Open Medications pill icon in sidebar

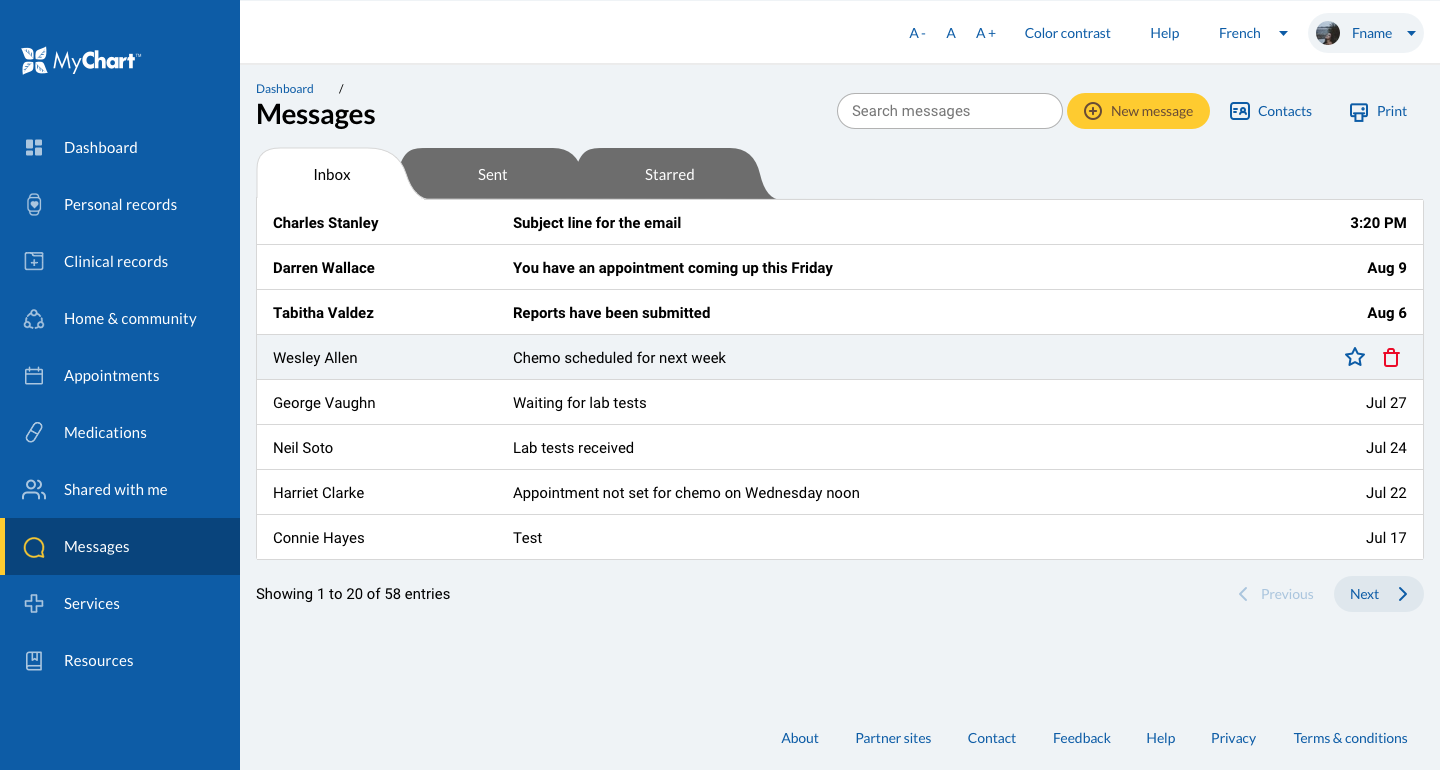[x=34, y=433]
